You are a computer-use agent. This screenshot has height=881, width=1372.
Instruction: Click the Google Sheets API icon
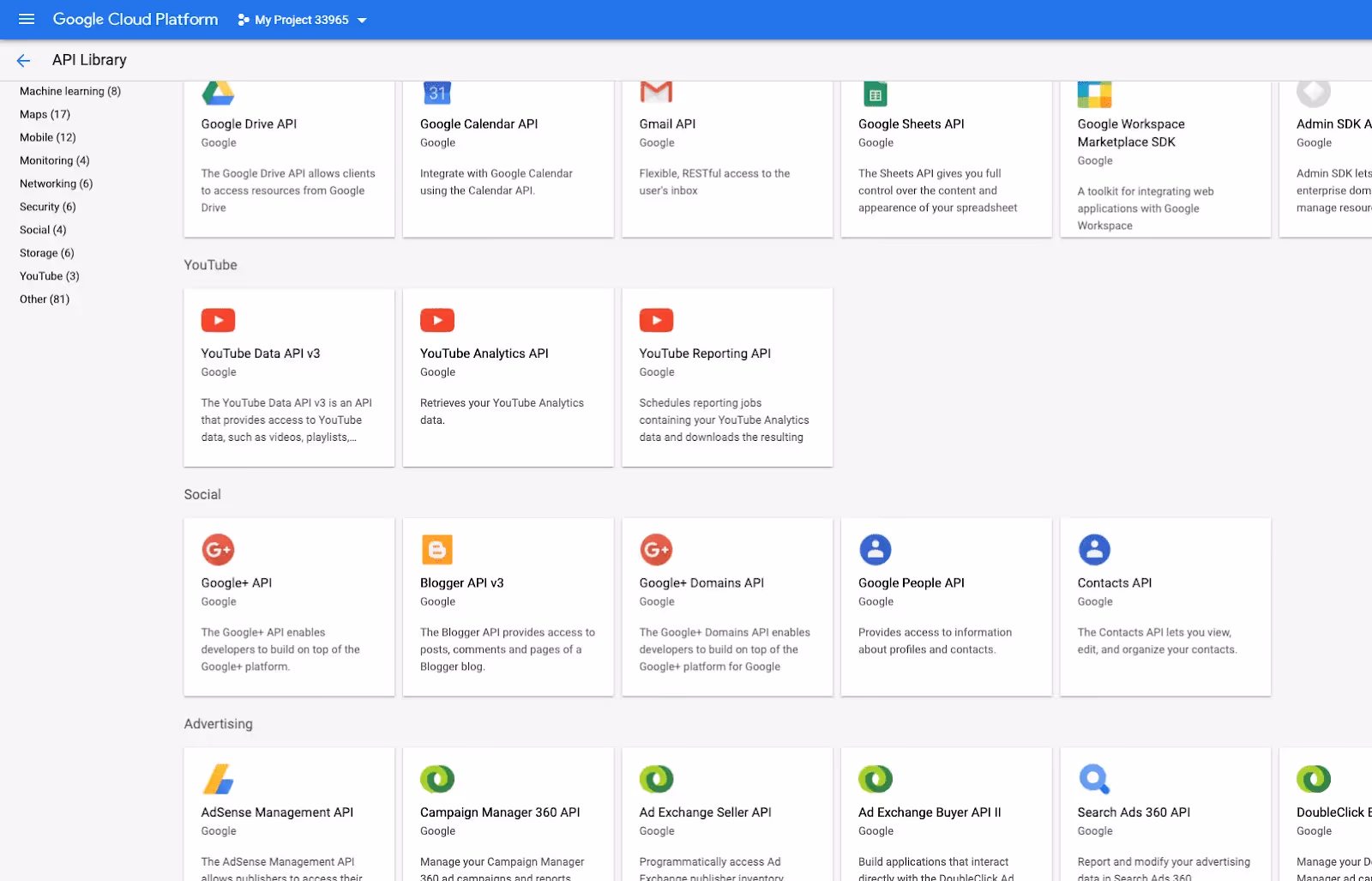tap(875, 93)
